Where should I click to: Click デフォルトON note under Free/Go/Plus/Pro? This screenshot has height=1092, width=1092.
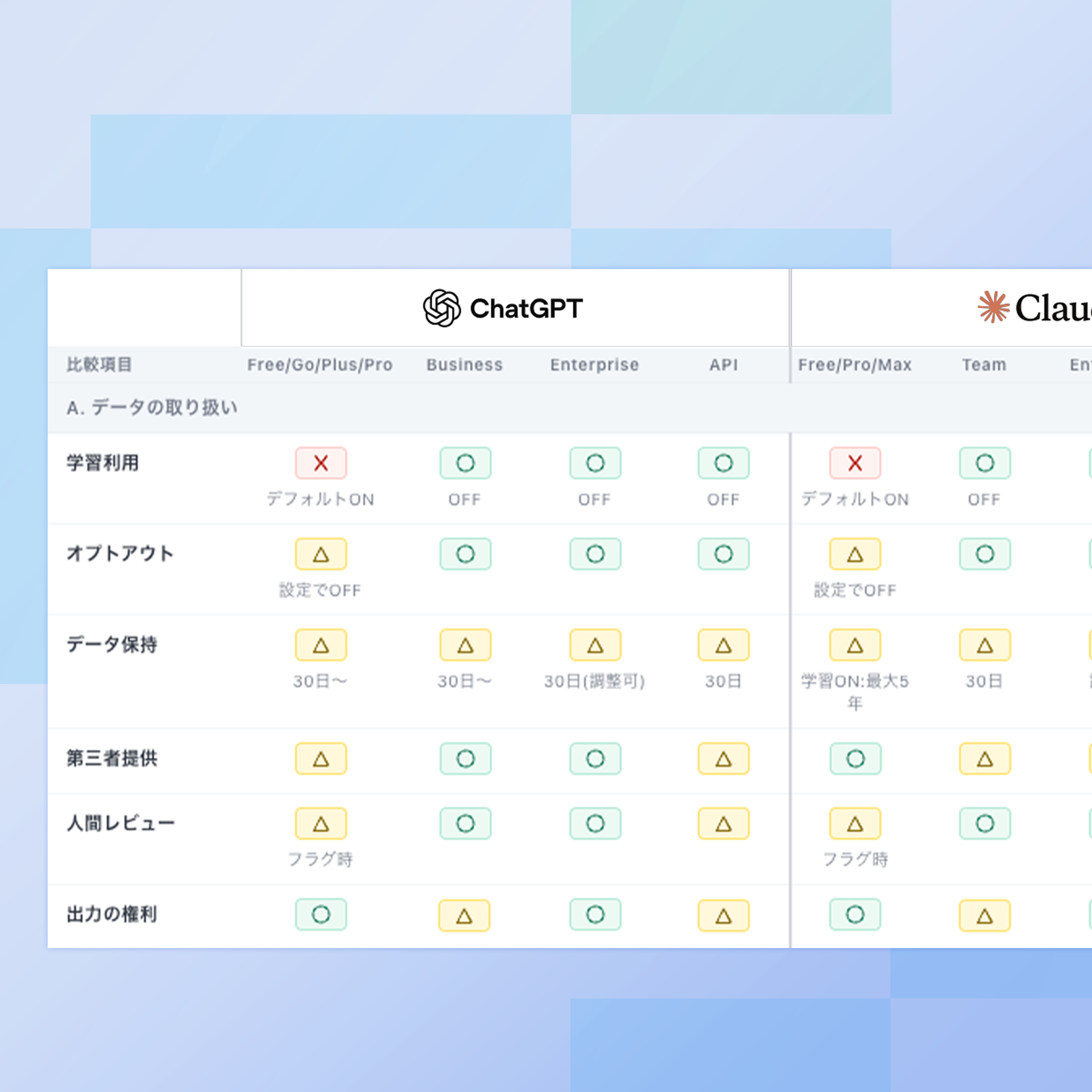(321, 499)
